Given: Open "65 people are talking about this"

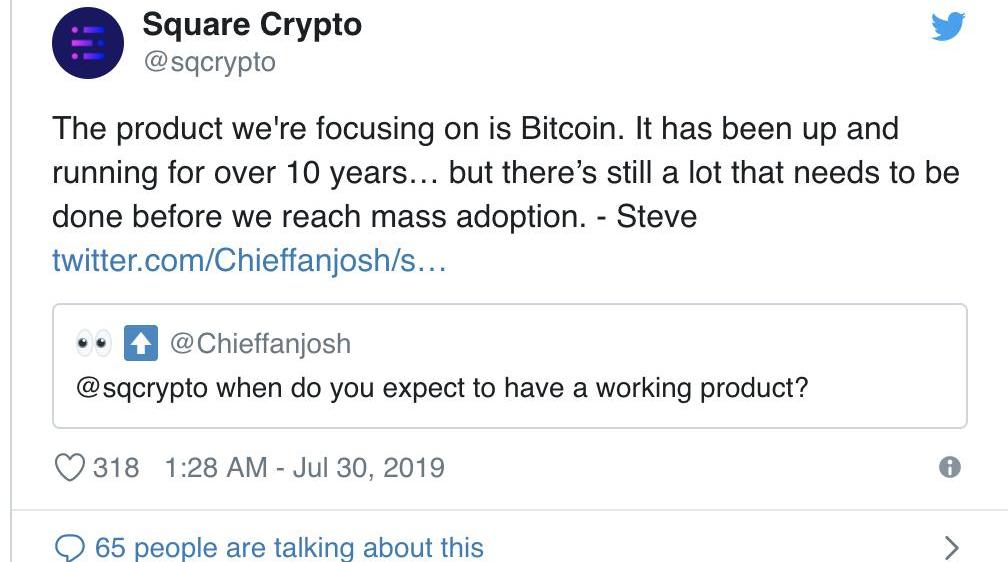Looking at the screenshot, I should 289,547.
